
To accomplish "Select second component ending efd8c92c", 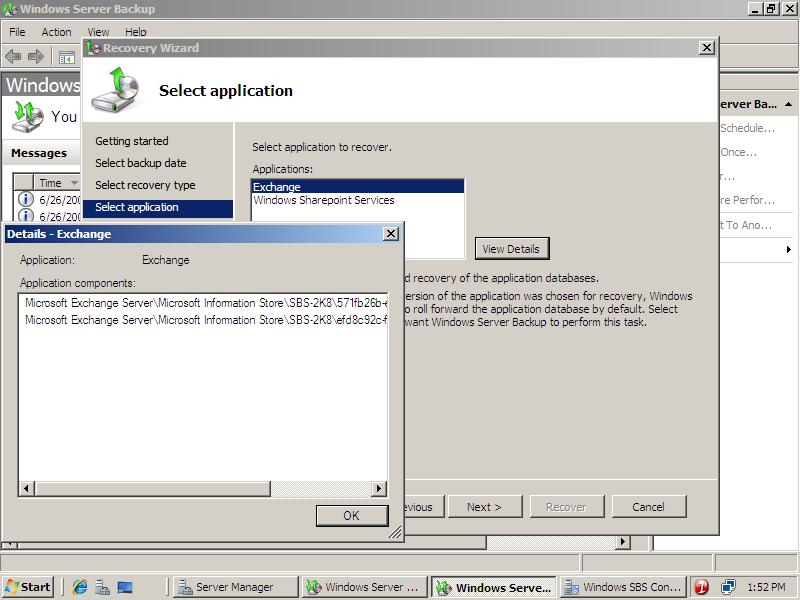I will point(206,320).
